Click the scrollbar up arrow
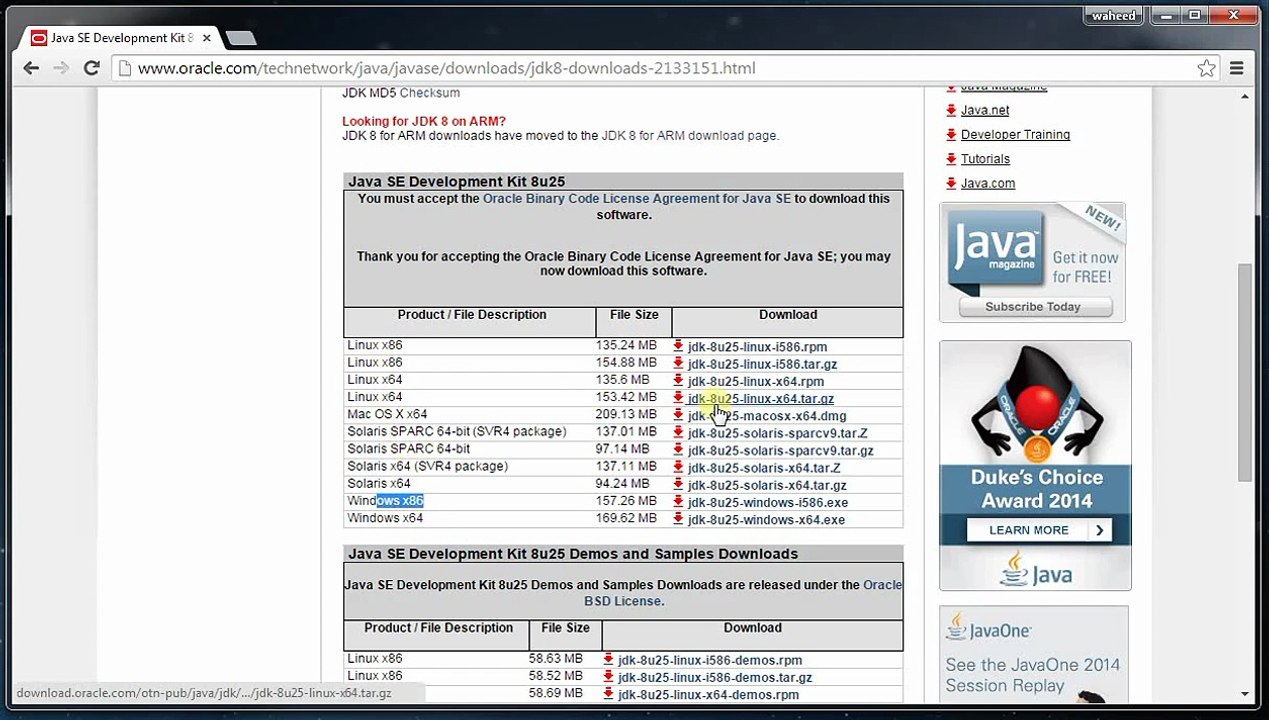Viewport: 1269px width, 720px height. click(x=1244, y=96)
